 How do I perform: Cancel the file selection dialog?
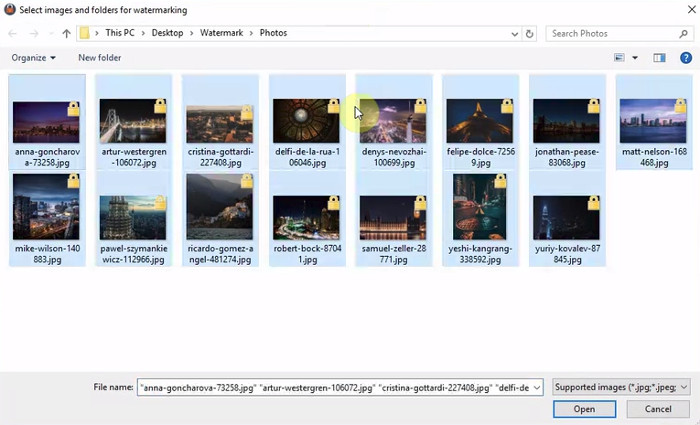[657, 409]
